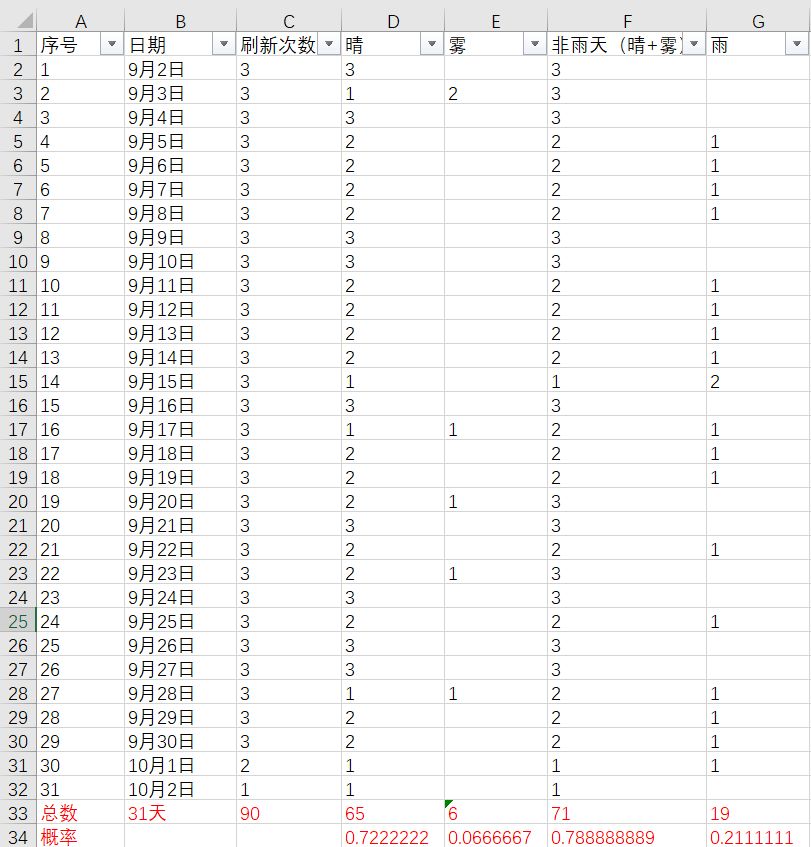Click the date cell 9月25日
Screen dimensions: 811x847
[180, 621]
